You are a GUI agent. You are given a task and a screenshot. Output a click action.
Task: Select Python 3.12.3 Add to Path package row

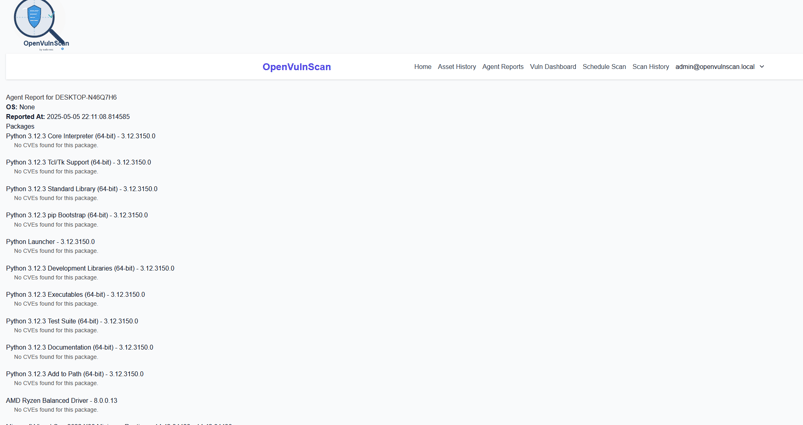click(x=75, y=374)
